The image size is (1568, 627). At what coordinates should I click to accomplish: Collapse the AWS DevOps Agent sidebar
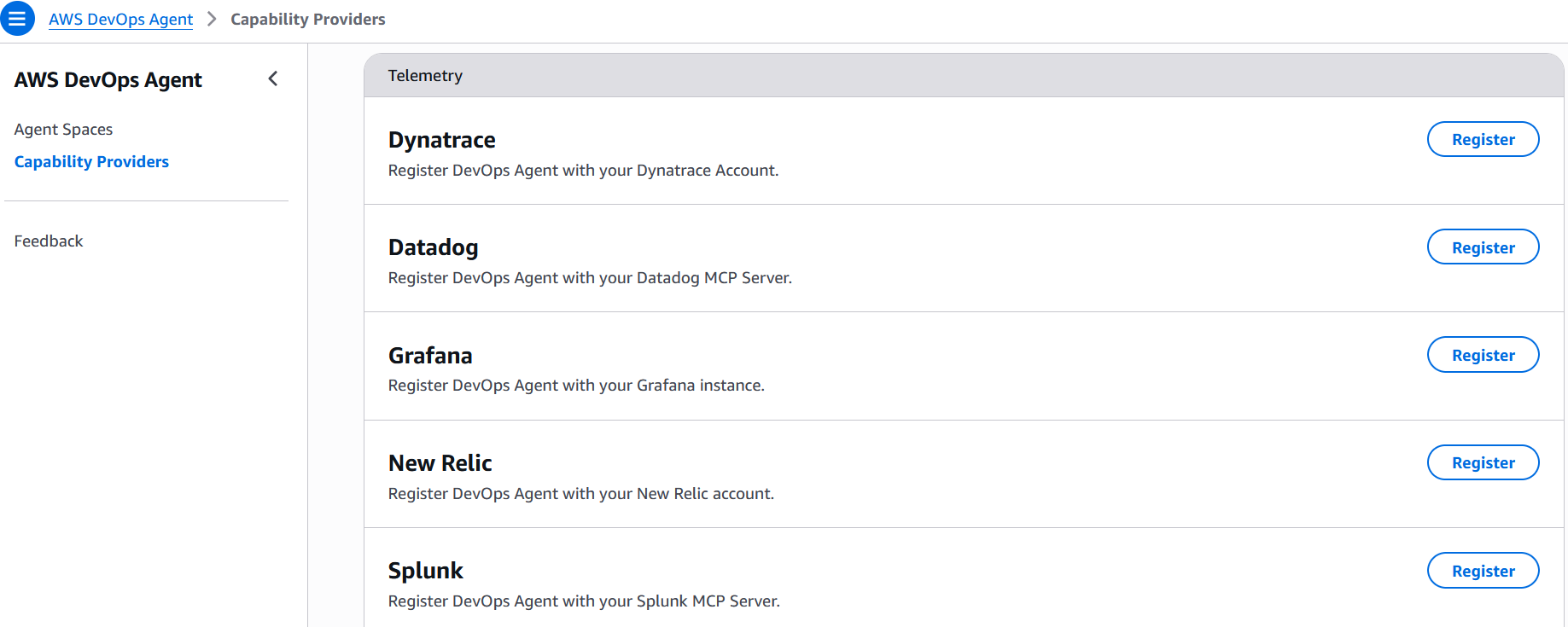point(273,79)
